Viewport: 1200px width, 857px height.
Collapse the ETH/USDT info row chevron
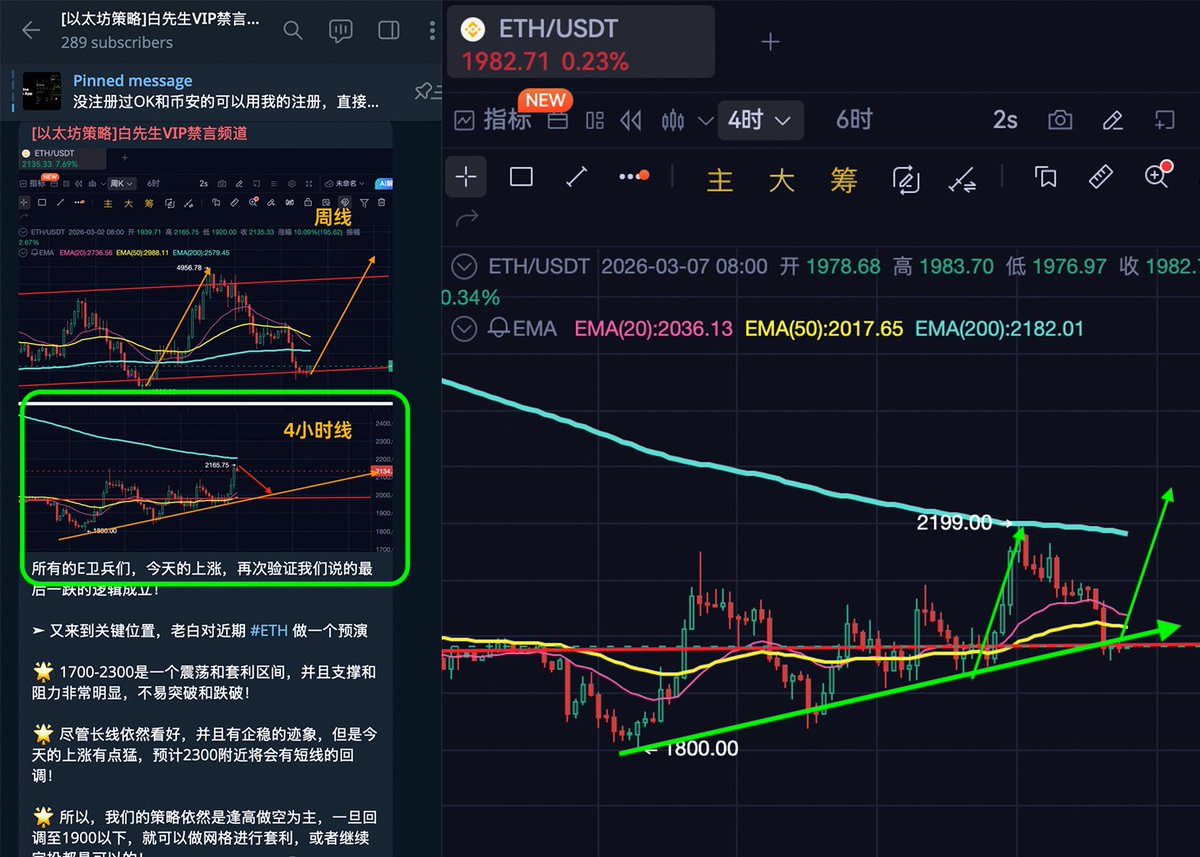pyautogui.click(x=464, y=267)
